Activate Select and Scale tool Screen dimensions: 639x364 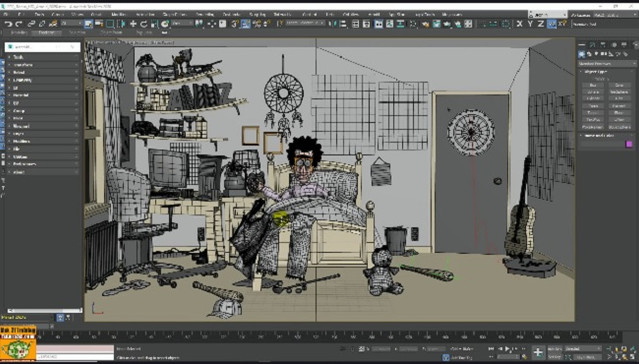[x=154, y=24]
